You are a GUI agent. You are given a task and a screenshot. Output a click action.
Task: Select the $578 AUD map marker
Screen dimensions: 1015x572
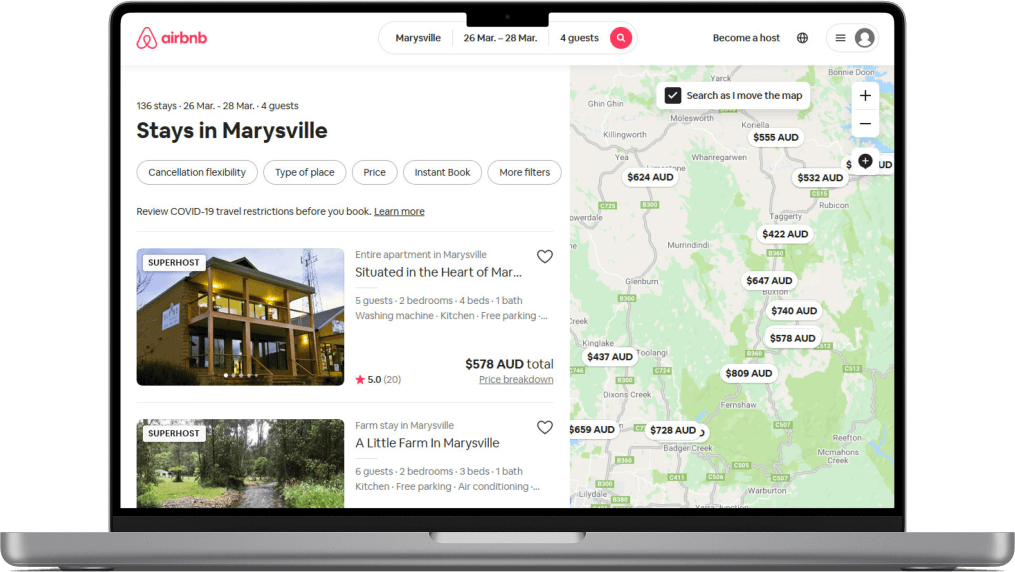792,338
